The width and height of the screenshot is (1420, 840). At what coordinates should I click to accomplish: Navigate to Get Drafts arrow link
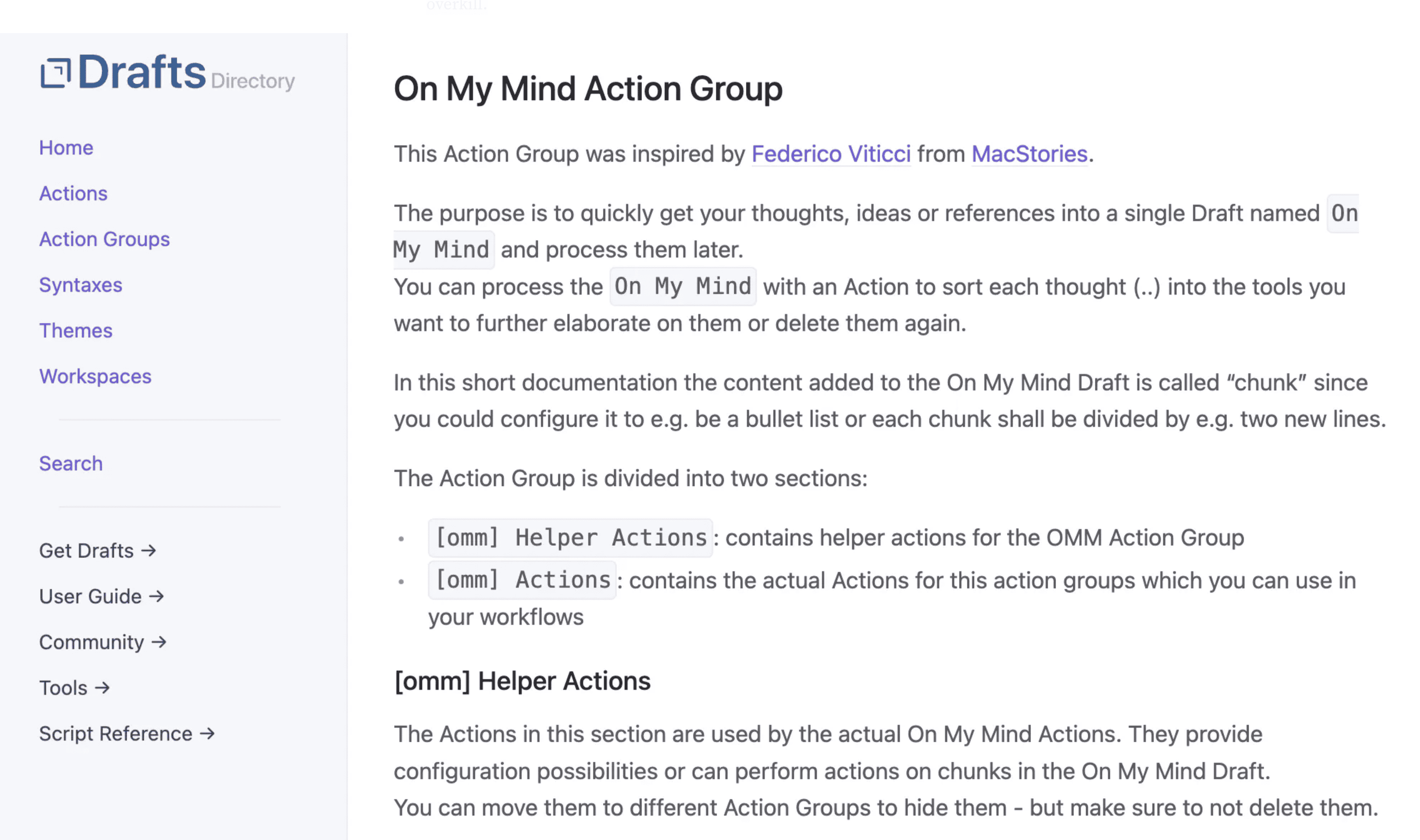pyautogui.click(x=97, y=550)
